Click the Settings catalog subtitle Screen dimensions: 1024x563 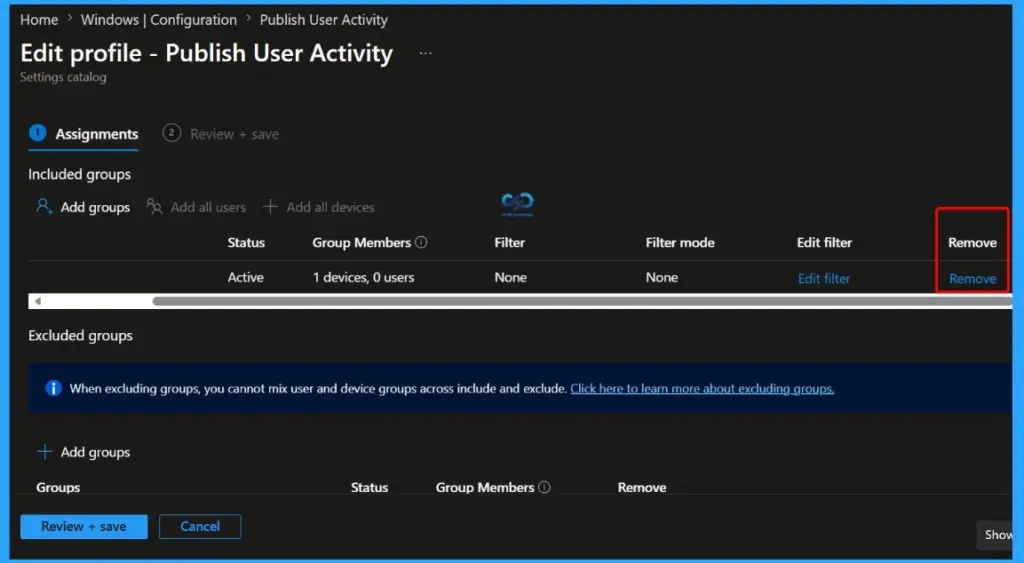pos(63,77)
